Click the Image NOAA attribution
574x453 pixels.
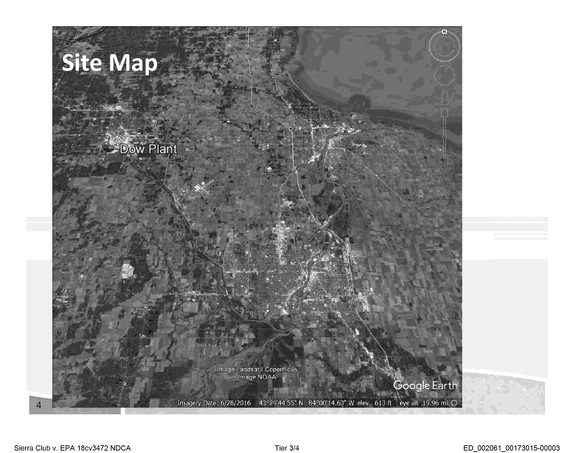[x=257, y=377]
